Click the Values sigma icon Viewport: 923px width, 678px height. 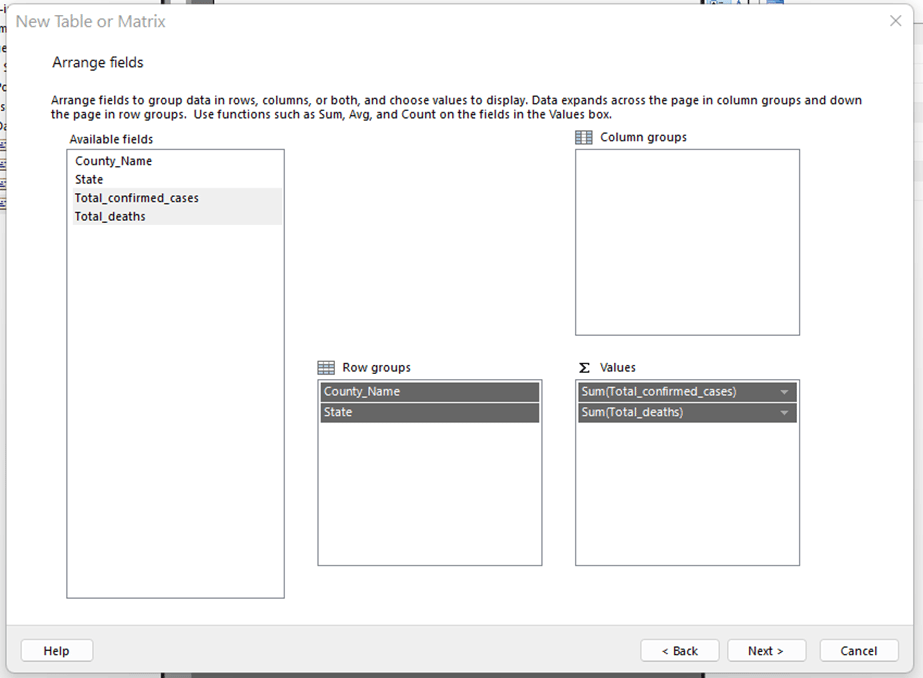[x=584, y=368]
